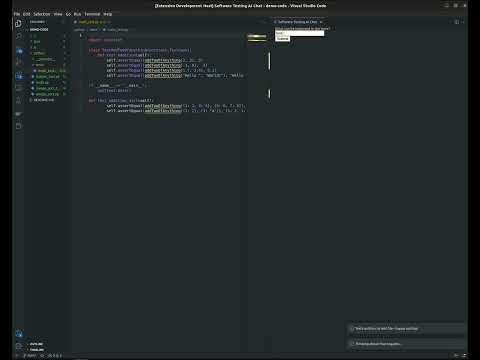
Task: Open the Terminal menu
Action: tap(92, 14)
